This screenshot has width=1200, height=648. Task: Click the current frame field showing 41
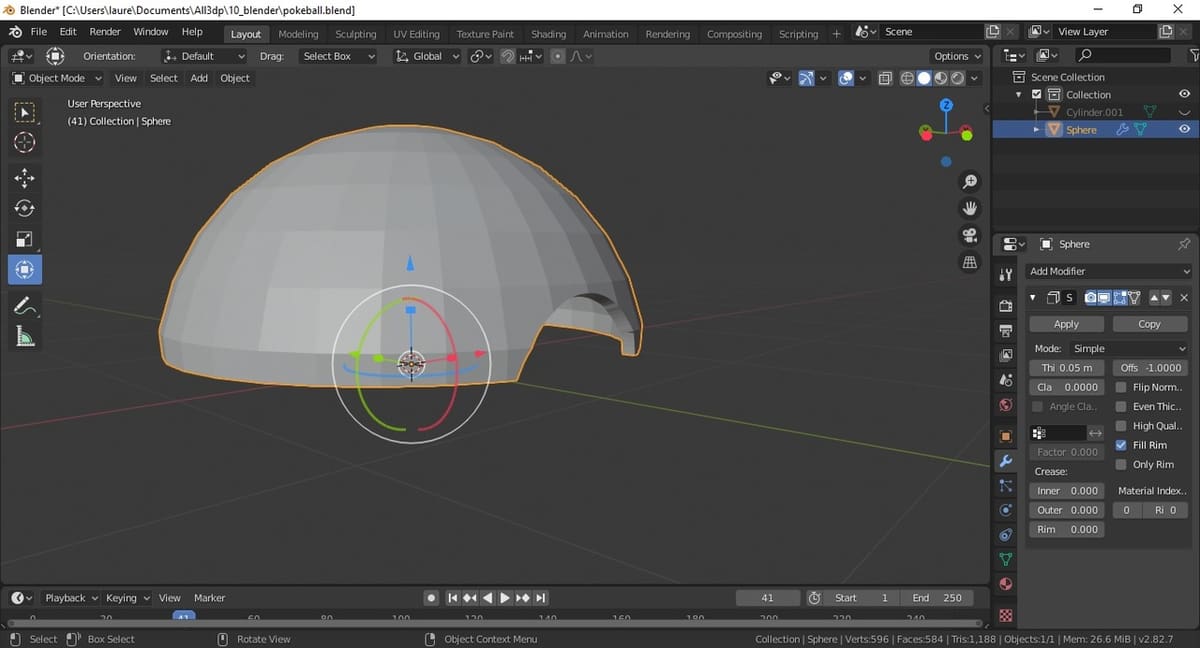tap(767, 598)
